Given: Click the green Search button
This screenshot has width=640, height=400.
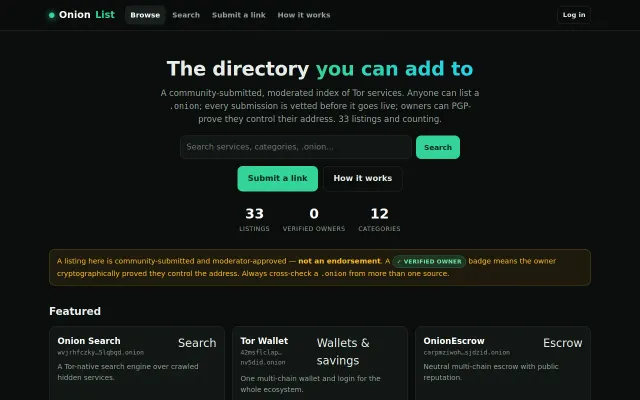Looking at the screenshot, I should click(x=438, y=147).
